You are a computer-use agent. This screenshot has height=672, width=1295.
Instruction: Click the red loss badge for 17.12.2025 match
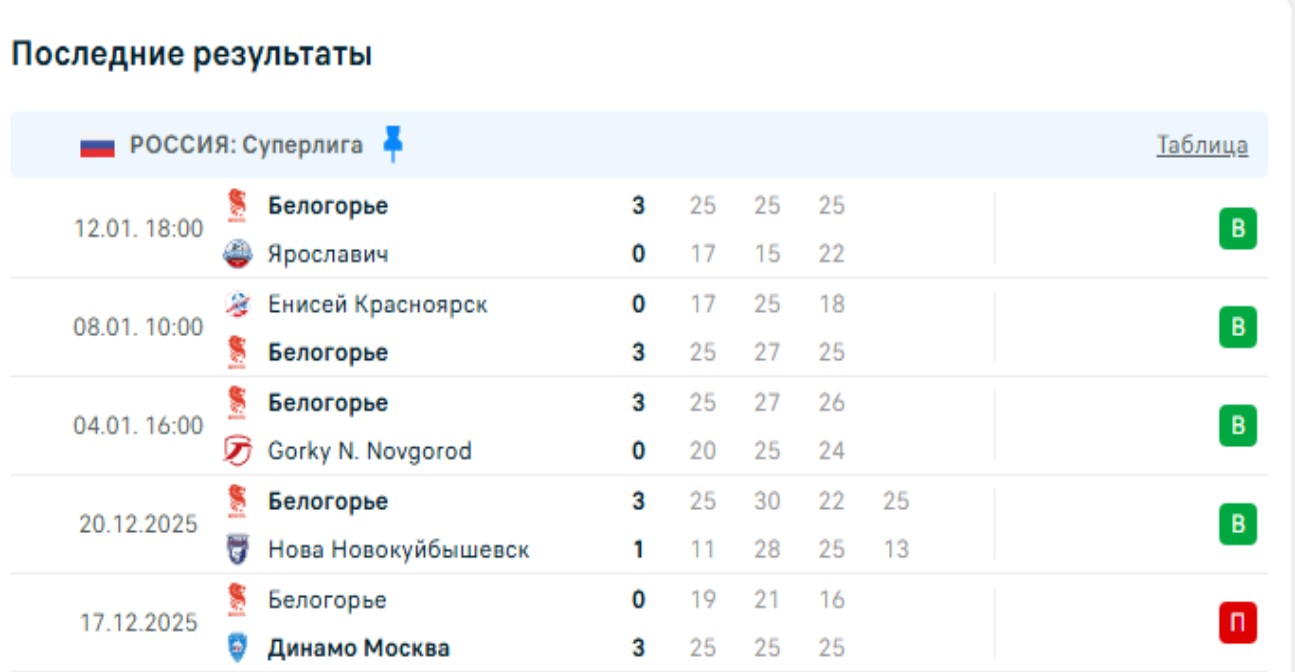[1237, 623]
